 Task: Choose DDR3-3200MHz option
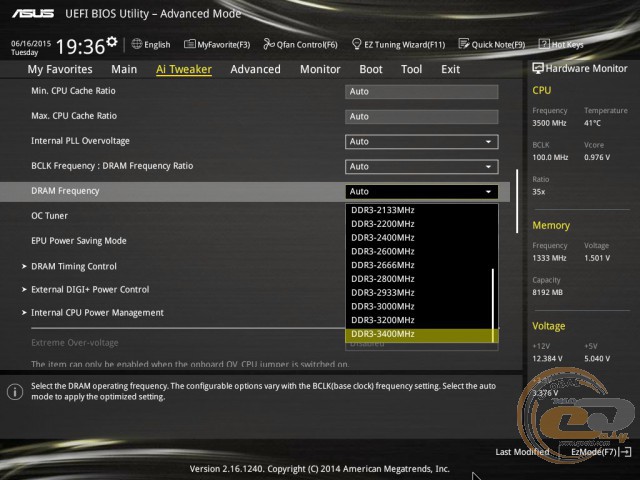(419, 320)
